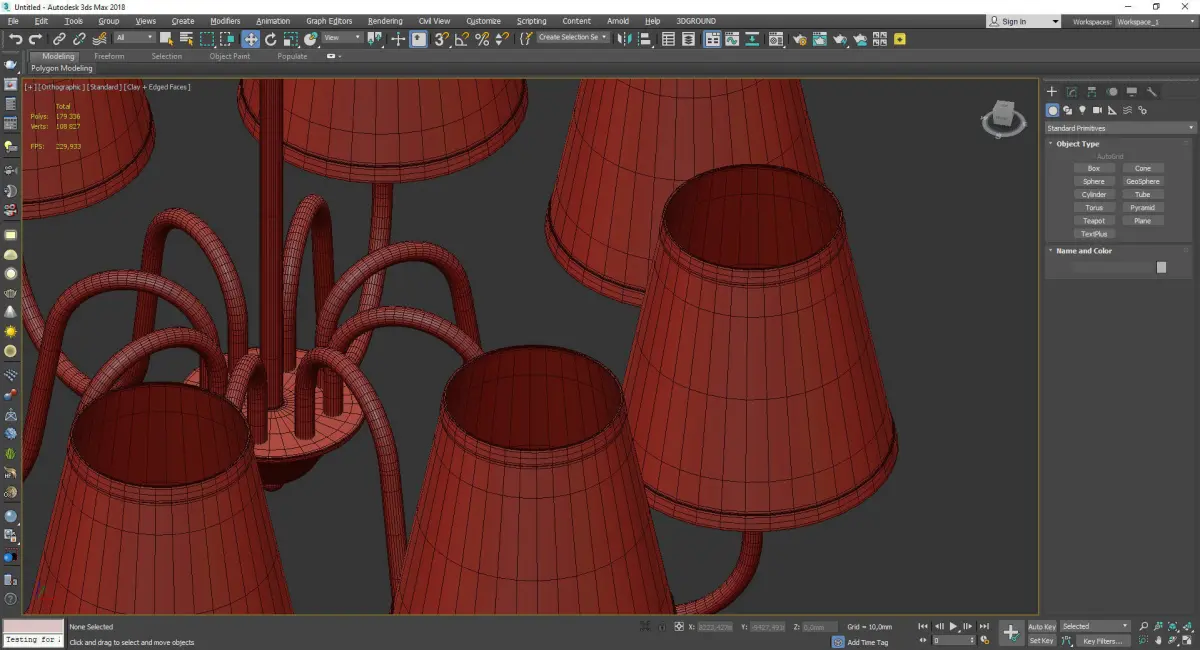Viewport: 1200px width, 650px height.
Task: Click the Teapot primitive button
Action: (1094, 221)
